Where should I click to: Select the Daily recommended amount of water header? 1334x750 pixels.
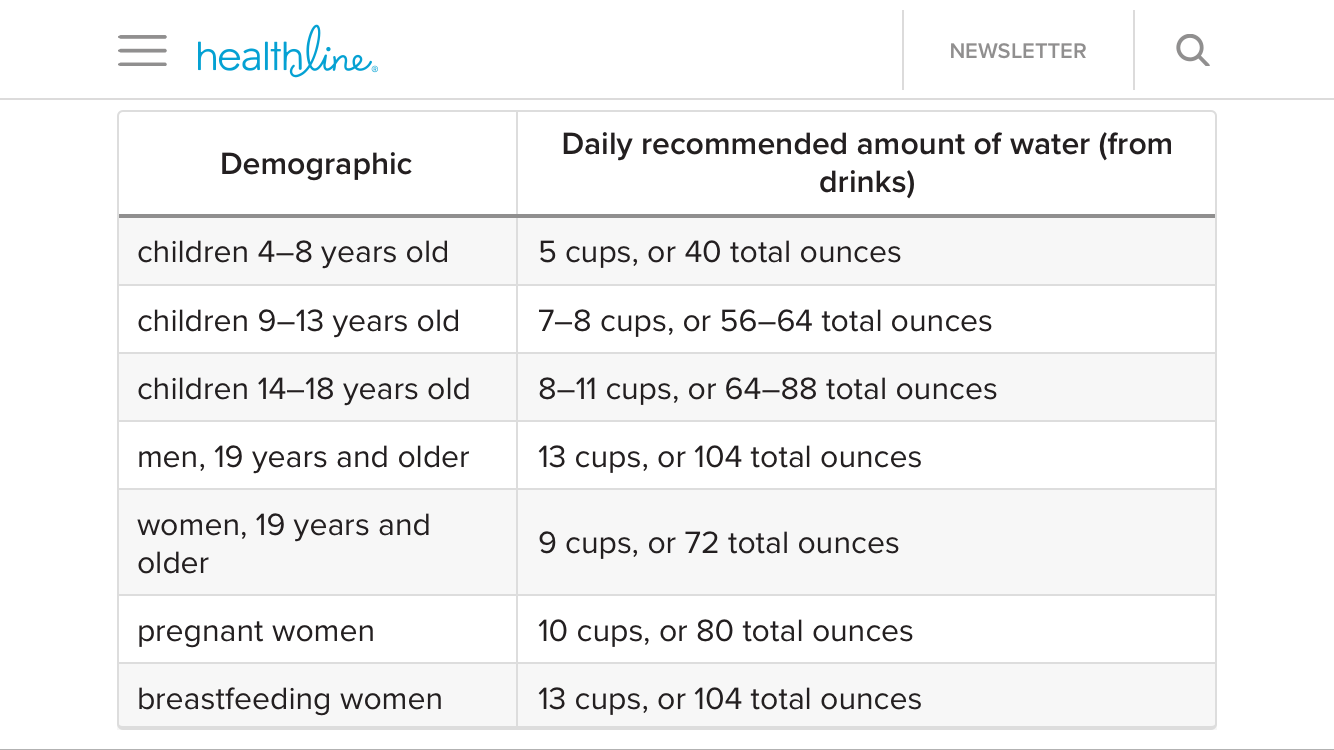click(866, 164)
